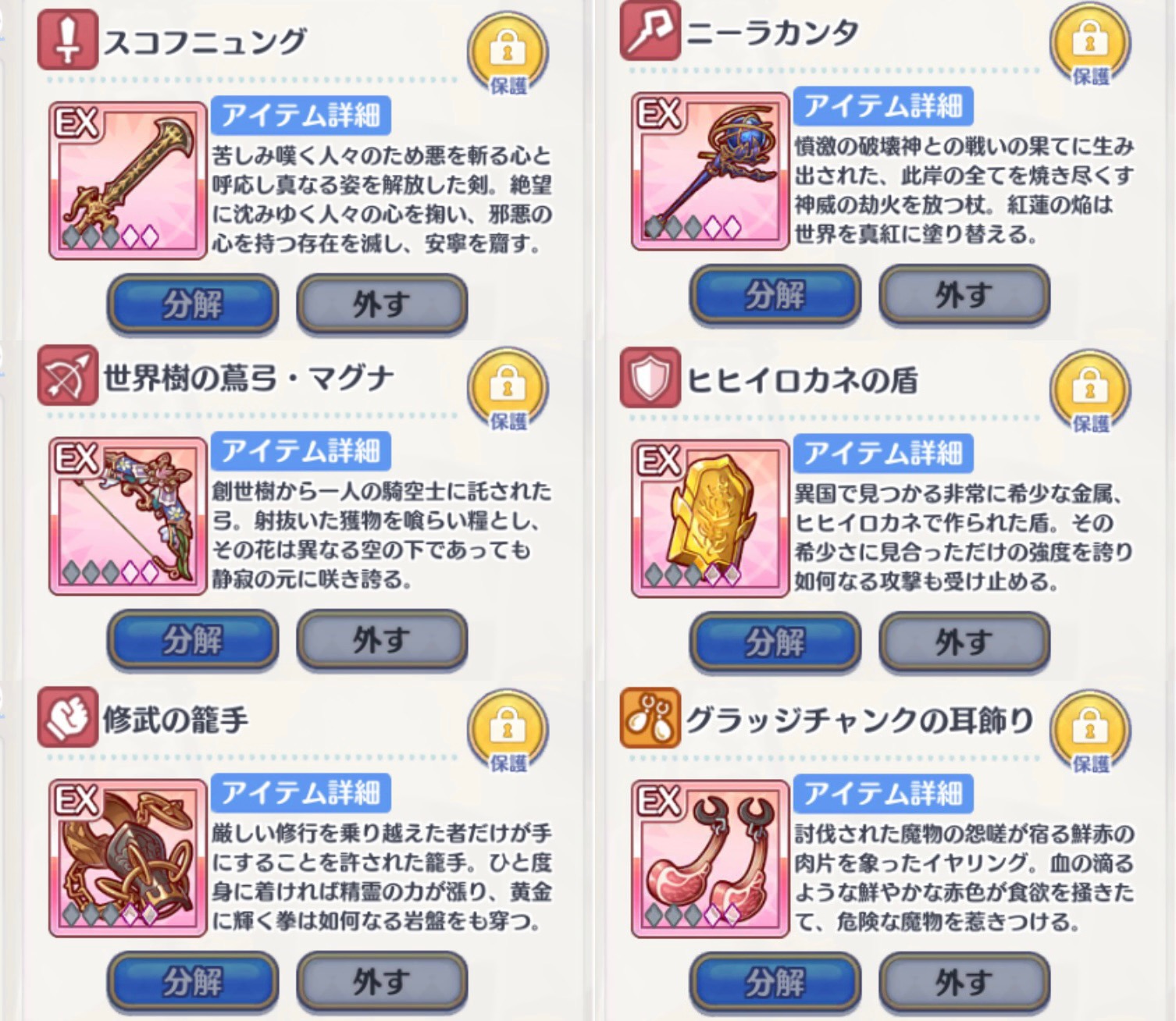The image size is (1176, 1021).
Task: Click the sword type icon beside スコフニュング
Action: [x=67, y=39]
